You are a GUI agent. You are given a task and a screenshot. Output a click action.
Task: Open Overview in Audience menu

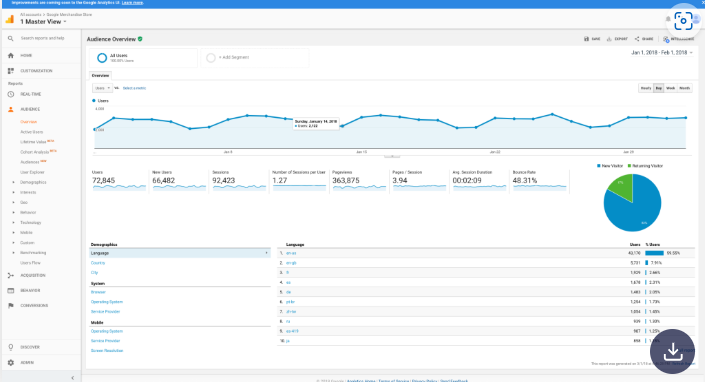(x=28, y=122)
